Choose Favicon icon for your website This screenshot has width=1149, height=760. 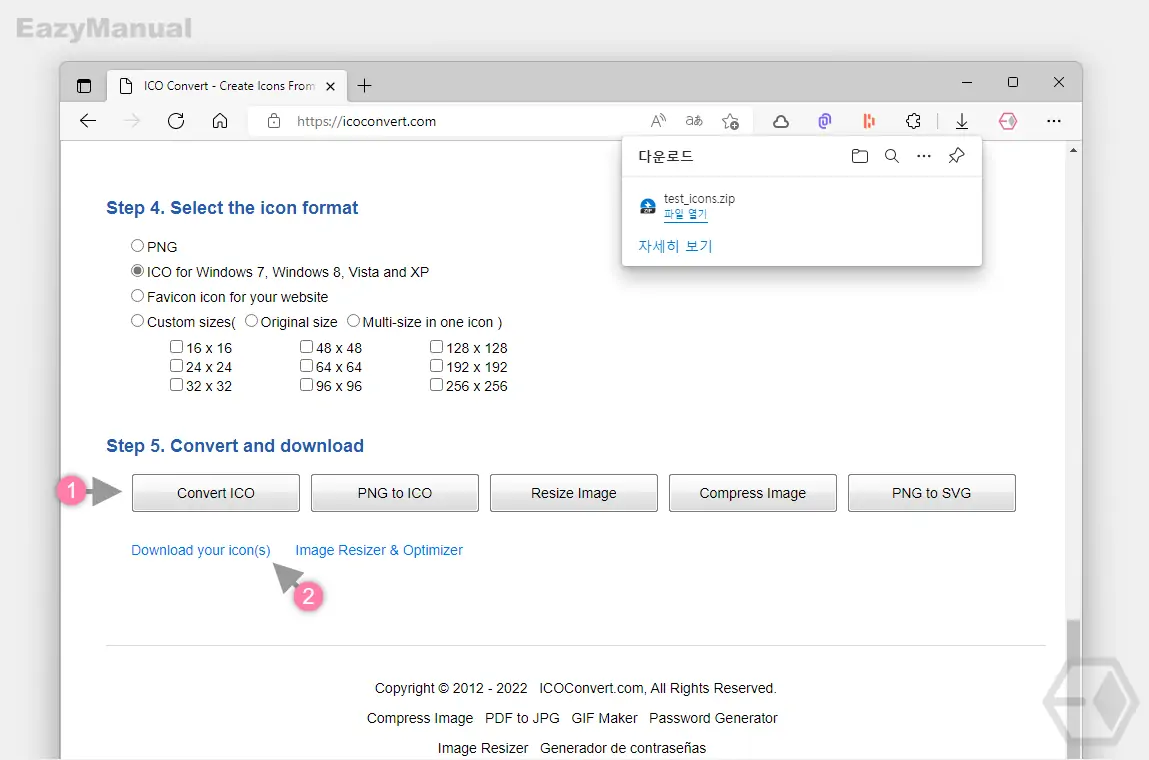pyautogui.click(x=137, y=296)
